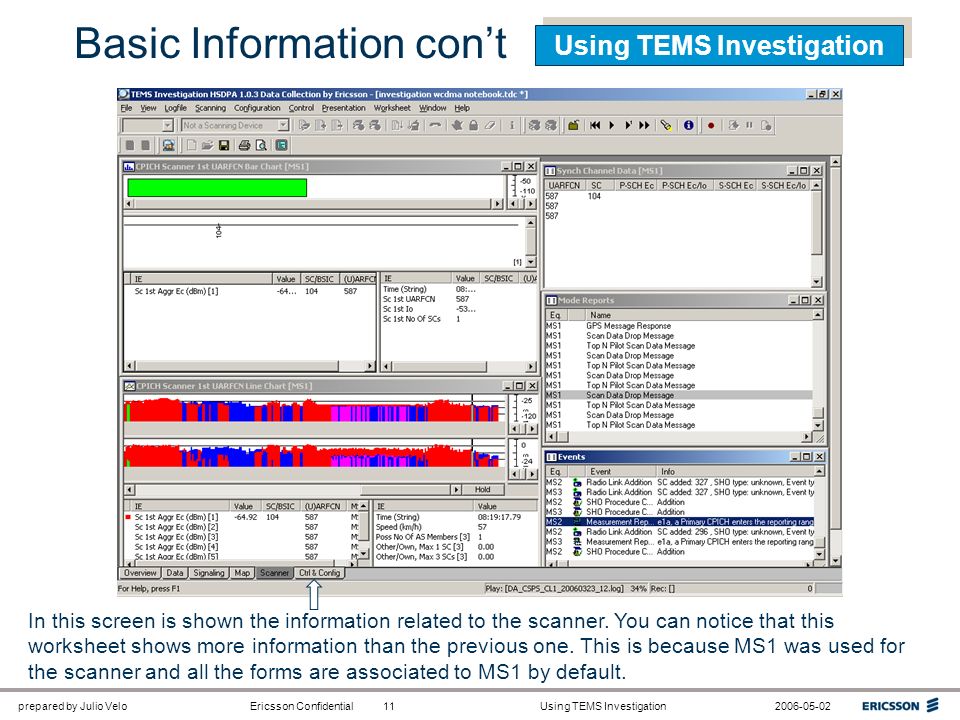Click the blue information icon
Image resolution: width=960 pixels, height=720 pixels.
tap(689, 126)
